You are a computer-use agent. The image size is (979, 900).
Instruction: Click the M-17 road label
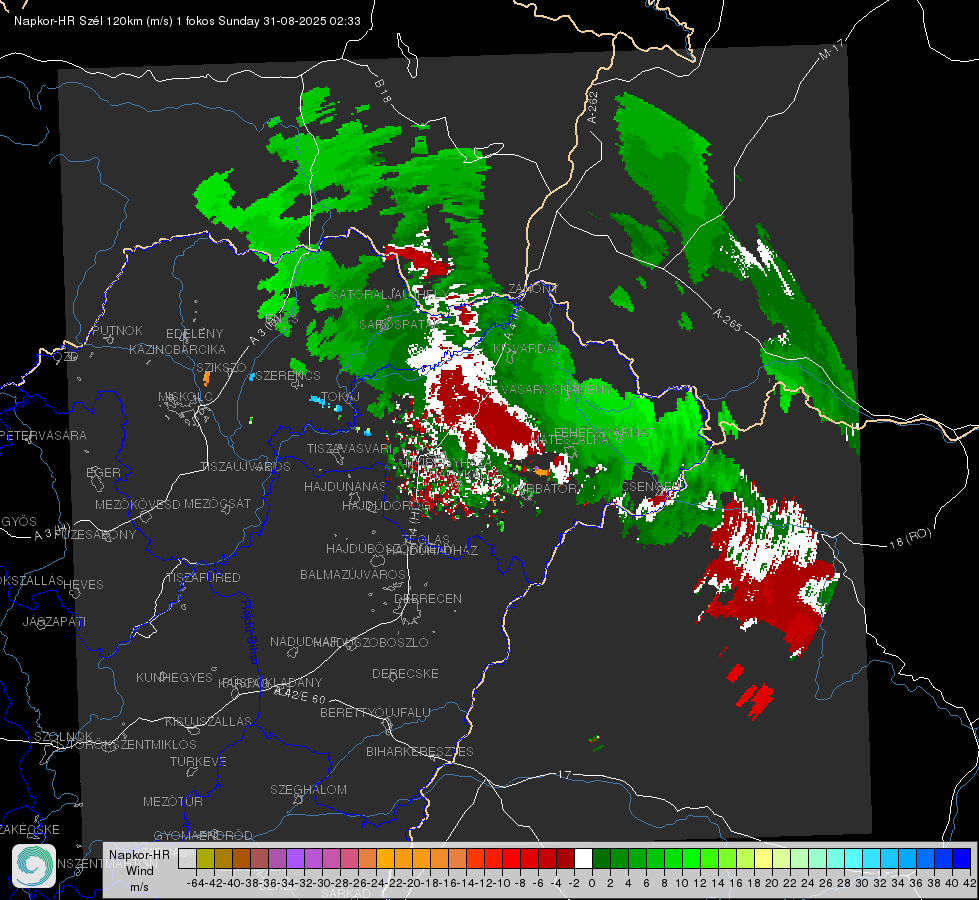coord(831,49)
